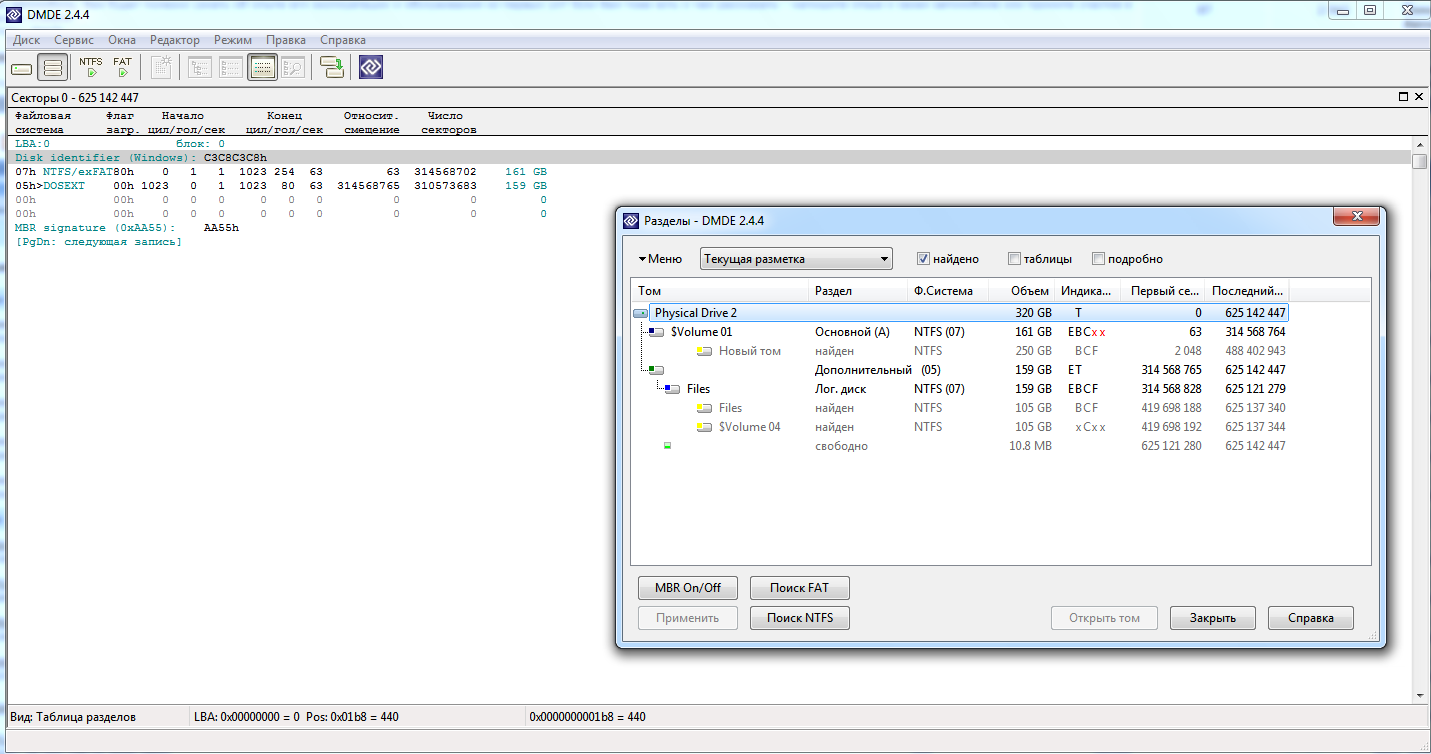1431x754 pixels.
Task: Click the partition table view toolbar icon
Action: (x=262, y=68)
